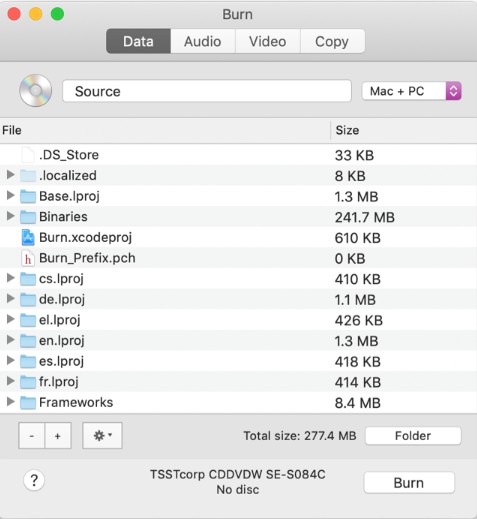Click the en.lproj folder icon

click(28, 341)
